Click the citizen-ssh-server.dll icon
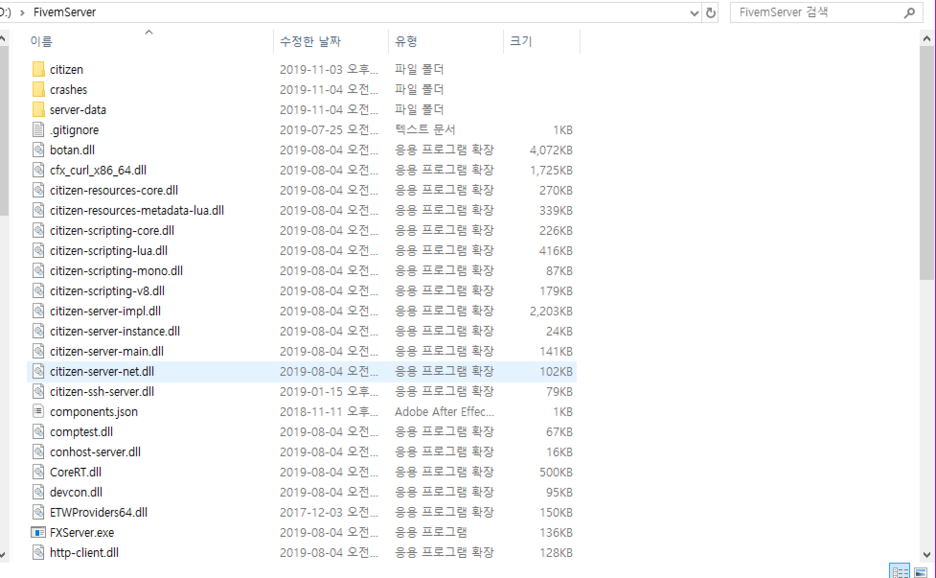The width and height of the screenshot is (936, 578). pos(38,391)
